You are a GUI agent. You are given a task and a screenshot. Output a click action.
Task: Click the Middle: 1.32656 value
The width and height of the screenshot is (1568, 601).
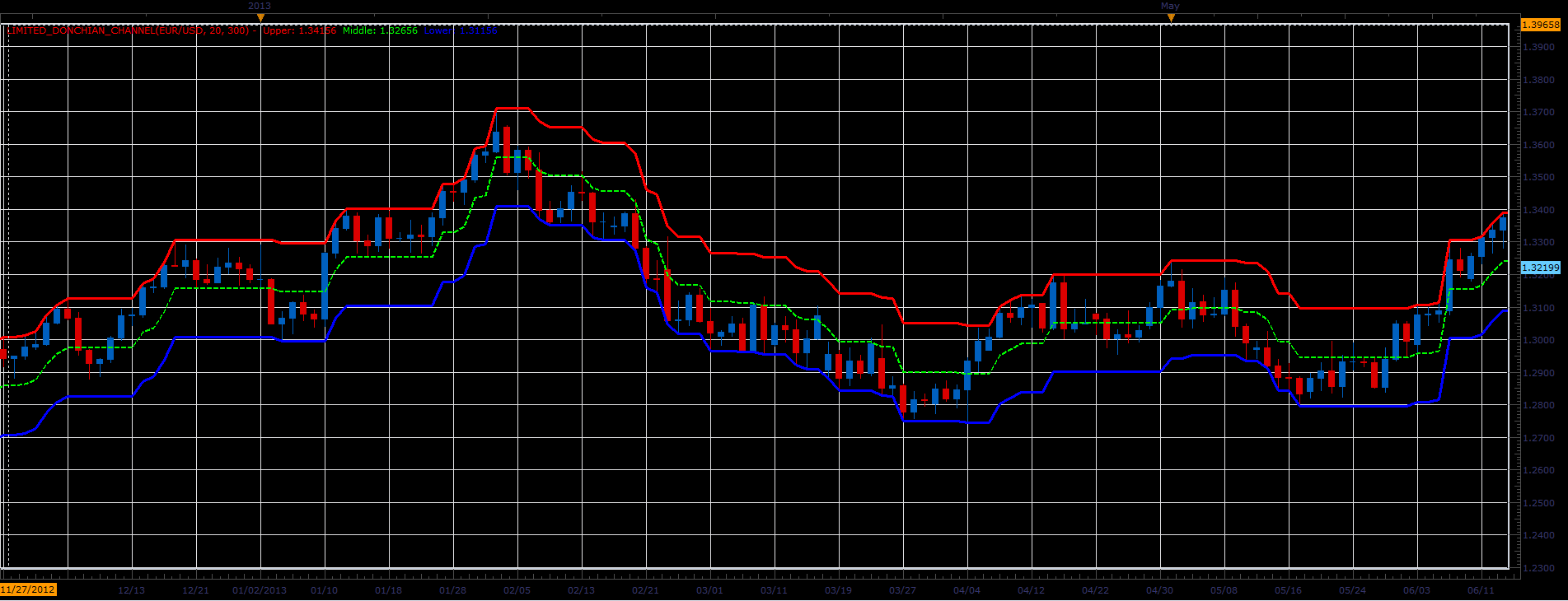click(380, 30)
